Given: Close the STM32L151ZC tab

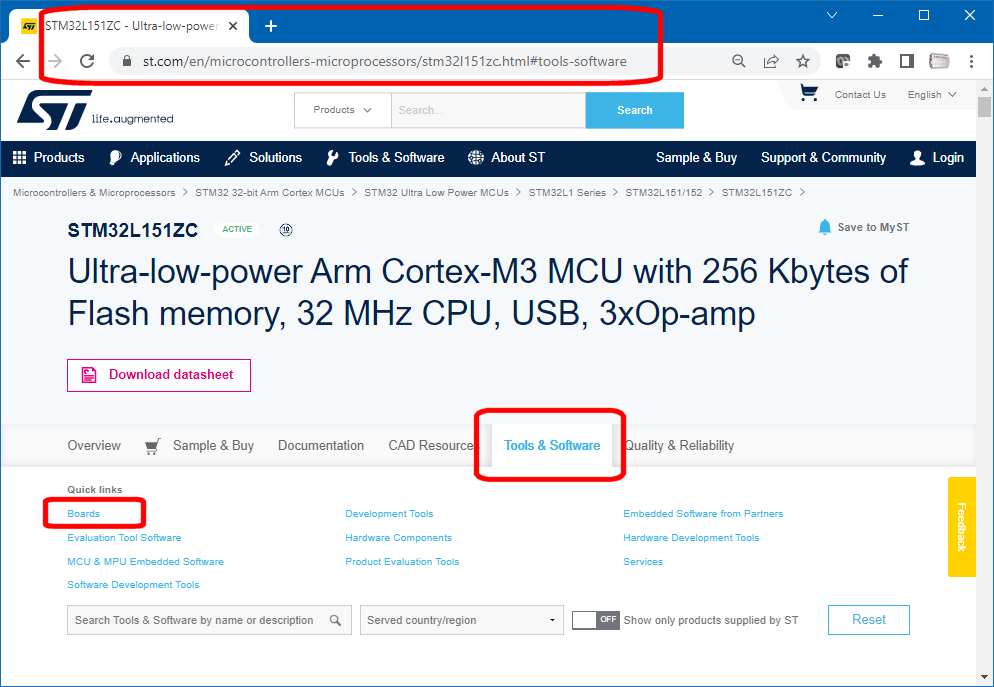Looking at the screenshot, I should [x=233, y=26].
